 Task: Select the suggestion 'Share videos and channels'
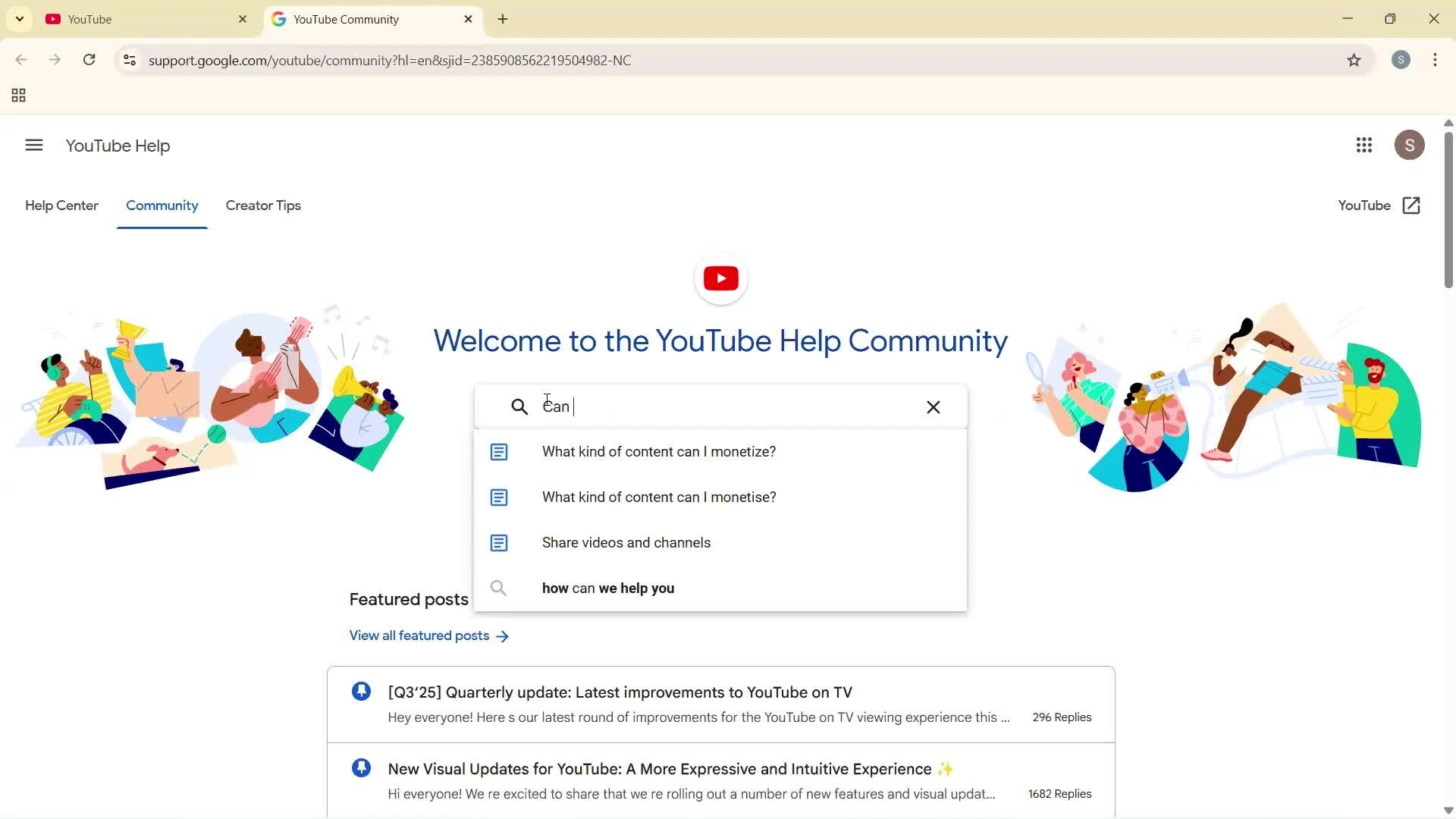(x=626, y=542)
